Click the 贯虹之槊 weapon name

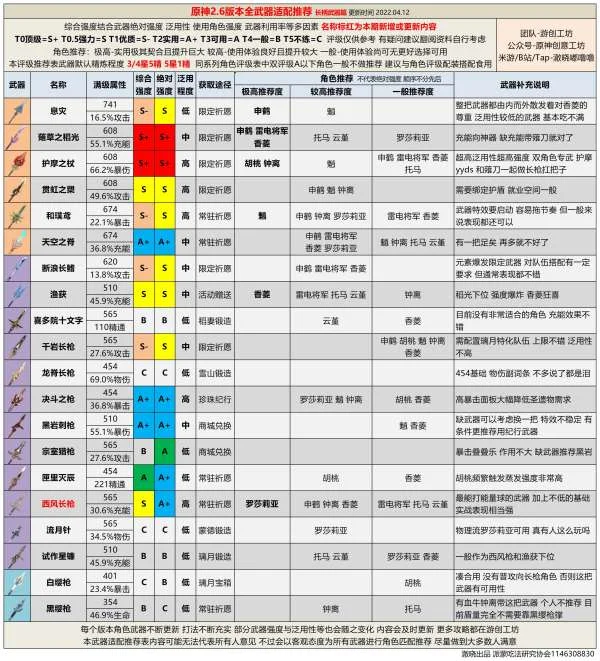pyautogui.click(x=58, y=188)
